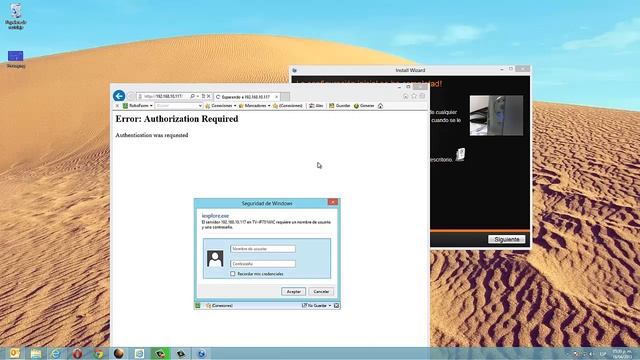This screenshot has height=360, width=640.
Task: Click Guardar in the RoboForm toolbar
Action: (x=340, y=106)
